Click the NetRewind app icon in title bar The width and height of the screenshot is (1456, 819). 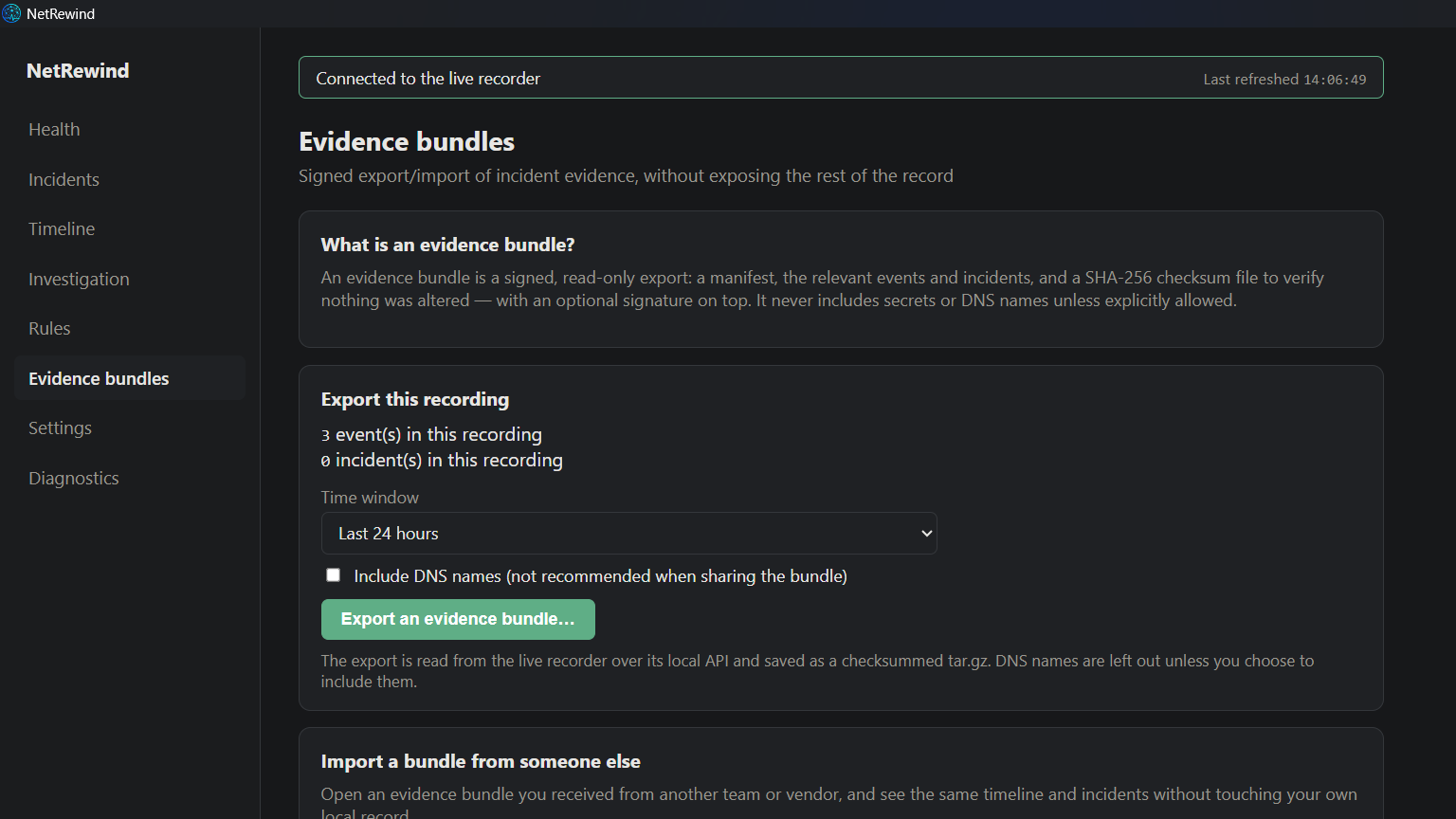[11, 13]
